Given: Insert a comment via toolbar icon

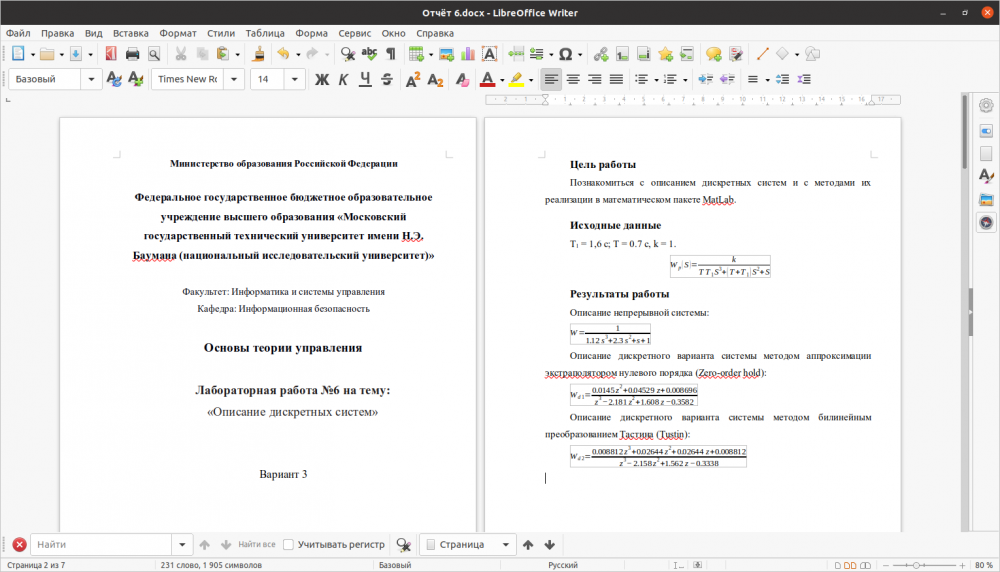Looking at the screenshot, I should coord(713,54).
